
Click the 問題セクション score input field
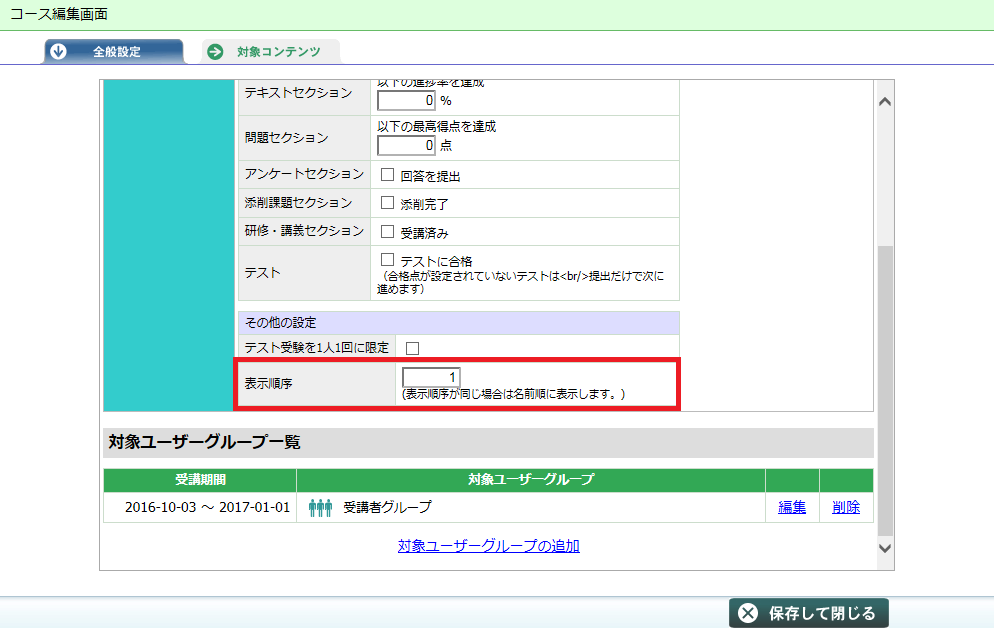[406, 145]
